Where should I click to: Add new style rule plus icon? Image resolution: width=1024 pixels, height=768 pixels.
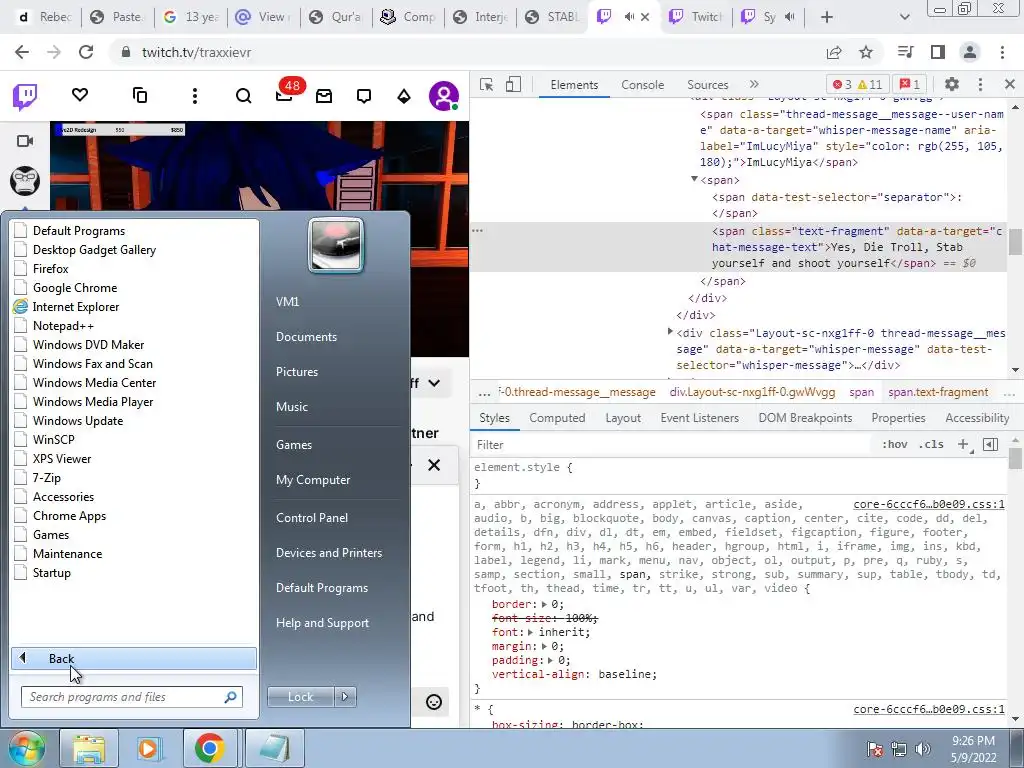pyautogui.click(x=964, y=445)
